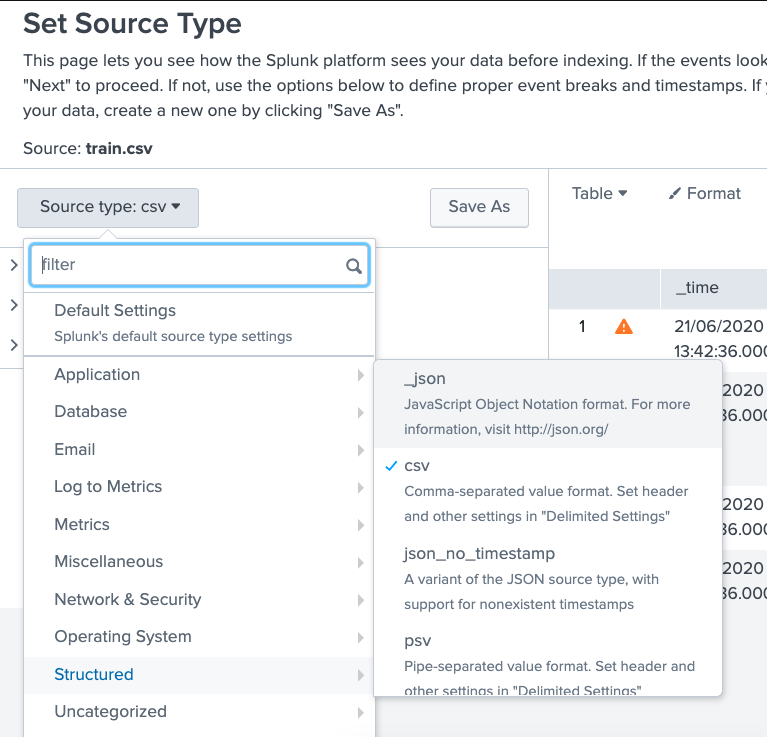
Task: Click the arrow beside Miscellaneous
Action: [x=361, y=562]
